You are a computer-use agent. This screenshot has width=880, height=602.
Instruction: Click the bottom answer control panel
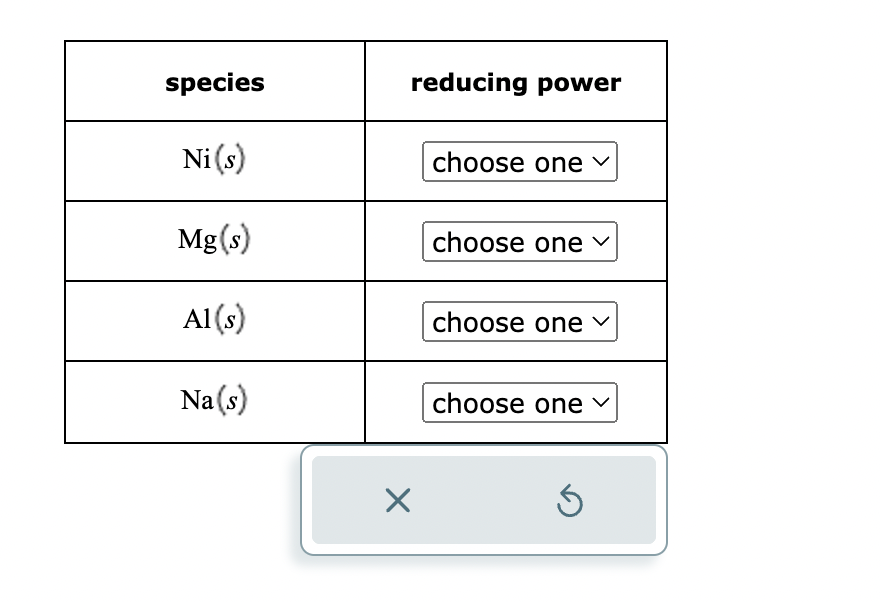point(483,500)
